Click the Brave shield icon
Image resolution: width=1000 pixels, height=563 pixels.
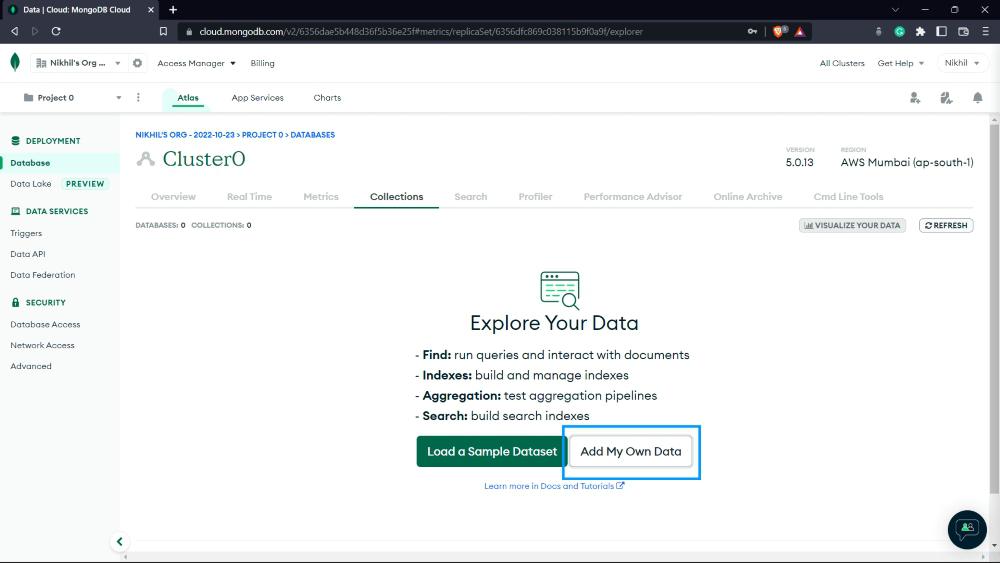(779, 31)
